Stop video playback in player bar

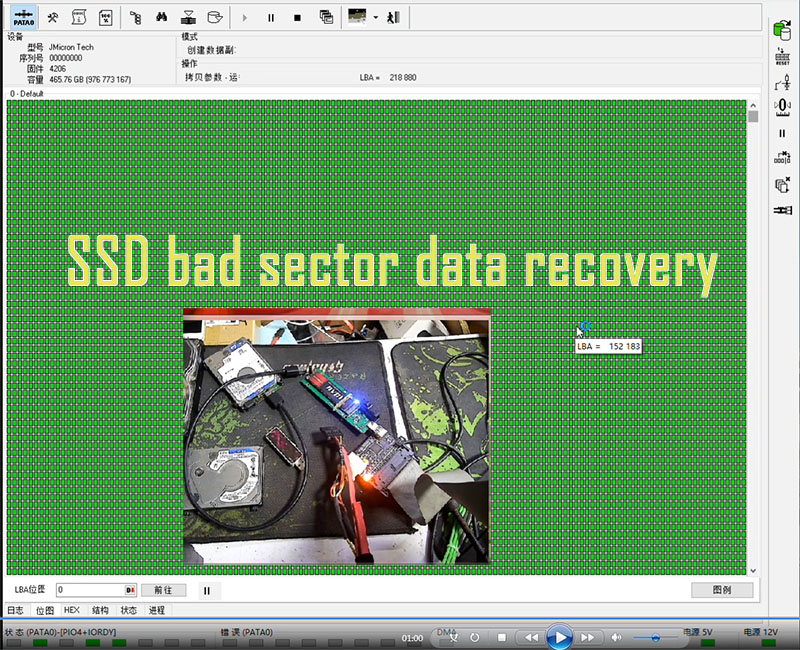pyautogui.click(x=502, y=637)
